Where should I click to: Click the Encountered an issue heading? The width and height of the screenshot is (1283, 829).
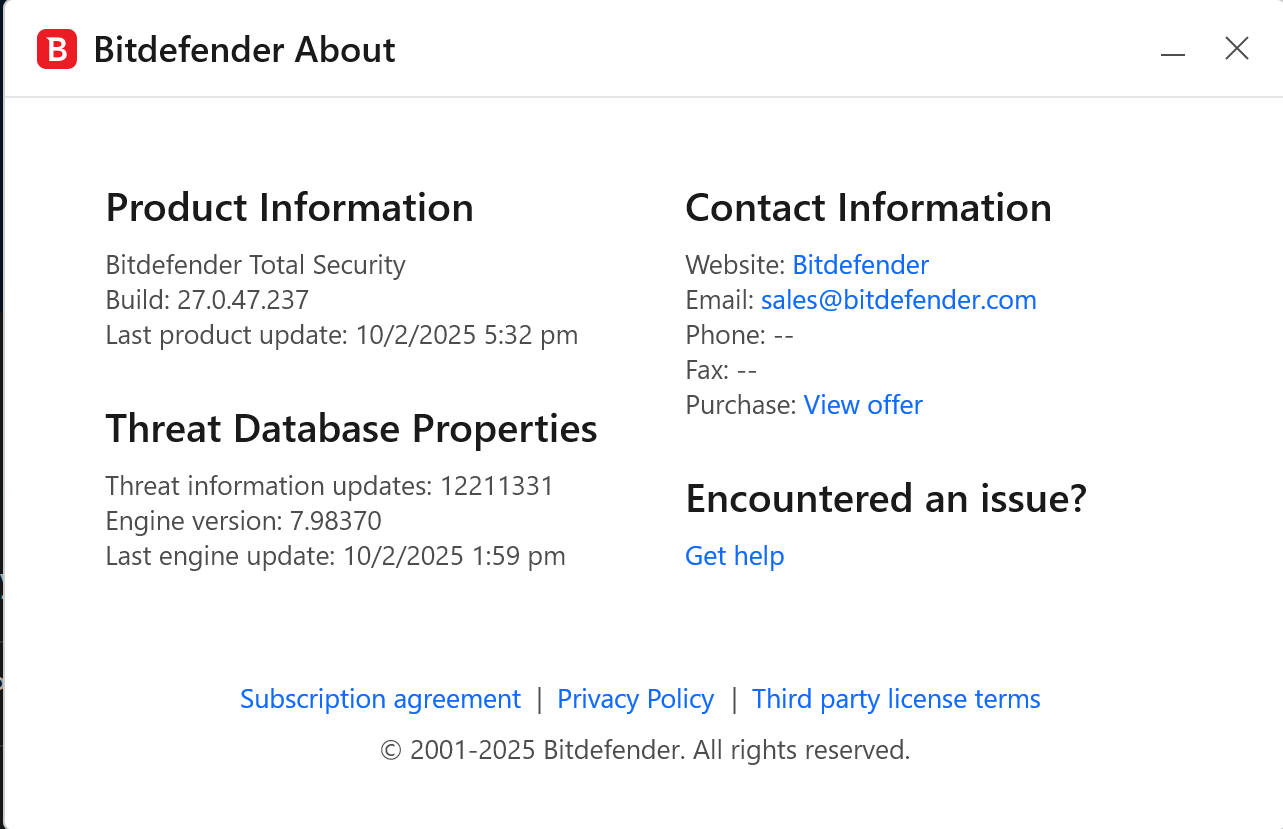point(885,498)
